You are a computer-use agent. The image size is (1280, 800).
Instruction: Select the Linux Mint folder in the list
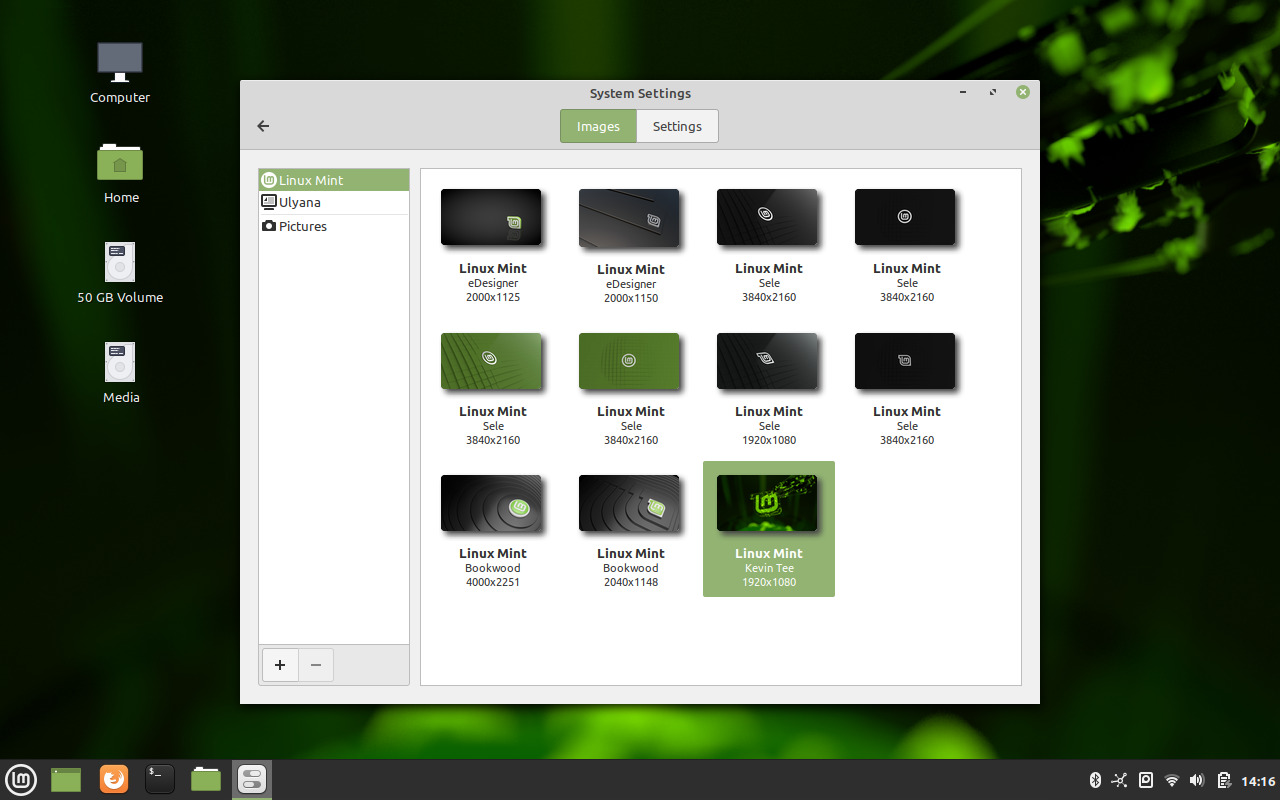pos(334,180)
